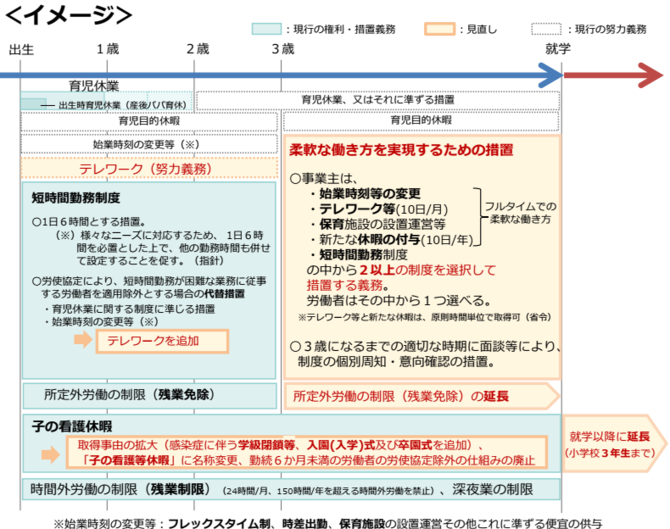
Task: Select the 2歳 timeline marker
Action: click(197, 49)
